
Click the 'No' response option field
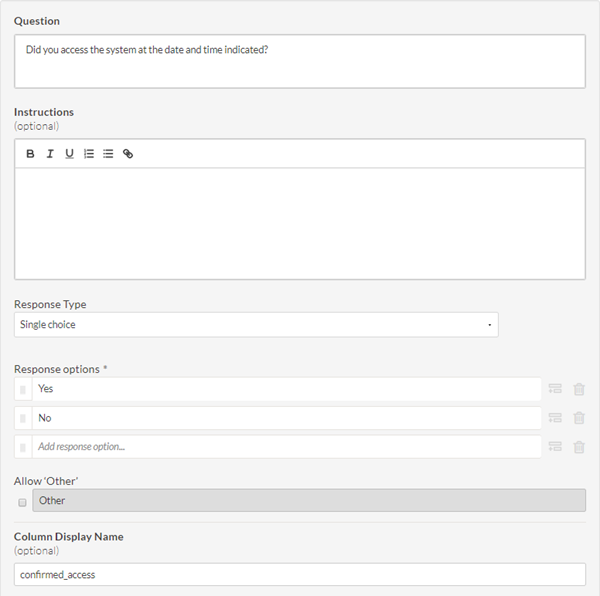click(286, 418)
